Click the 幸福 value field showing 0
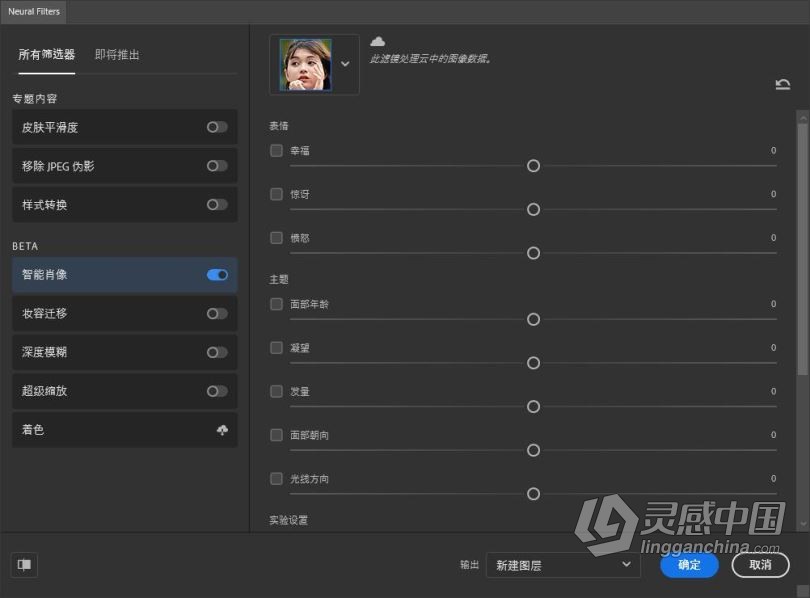810x598 pixels. click(x=773, y=150)
